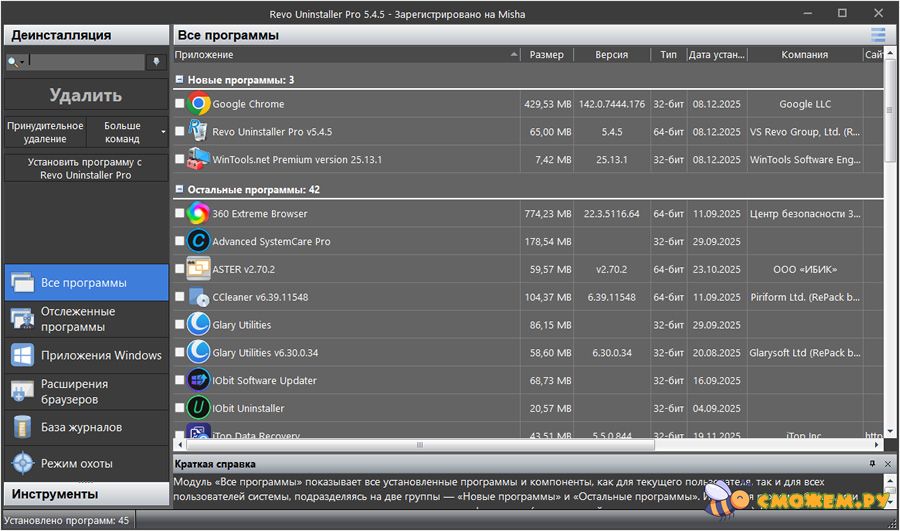Click the Google Chrome program icon
This screenshot has height=531, width=900.
point(198,104)
